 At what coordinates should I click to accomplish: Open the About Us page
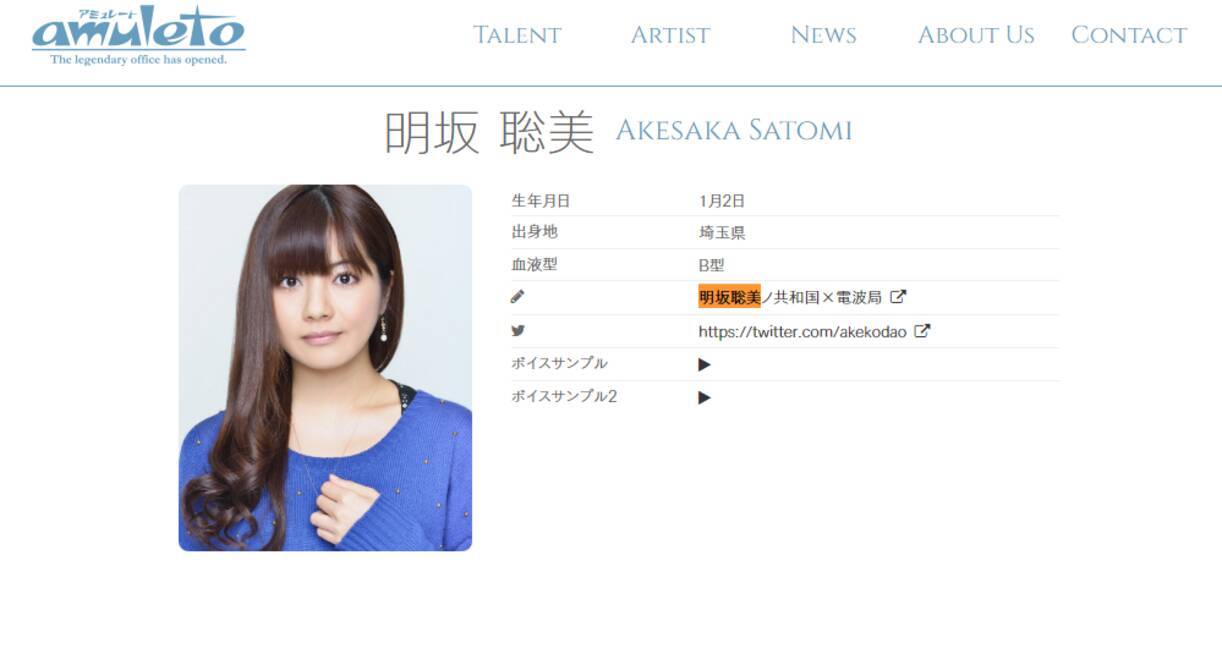tap(976, 35)
